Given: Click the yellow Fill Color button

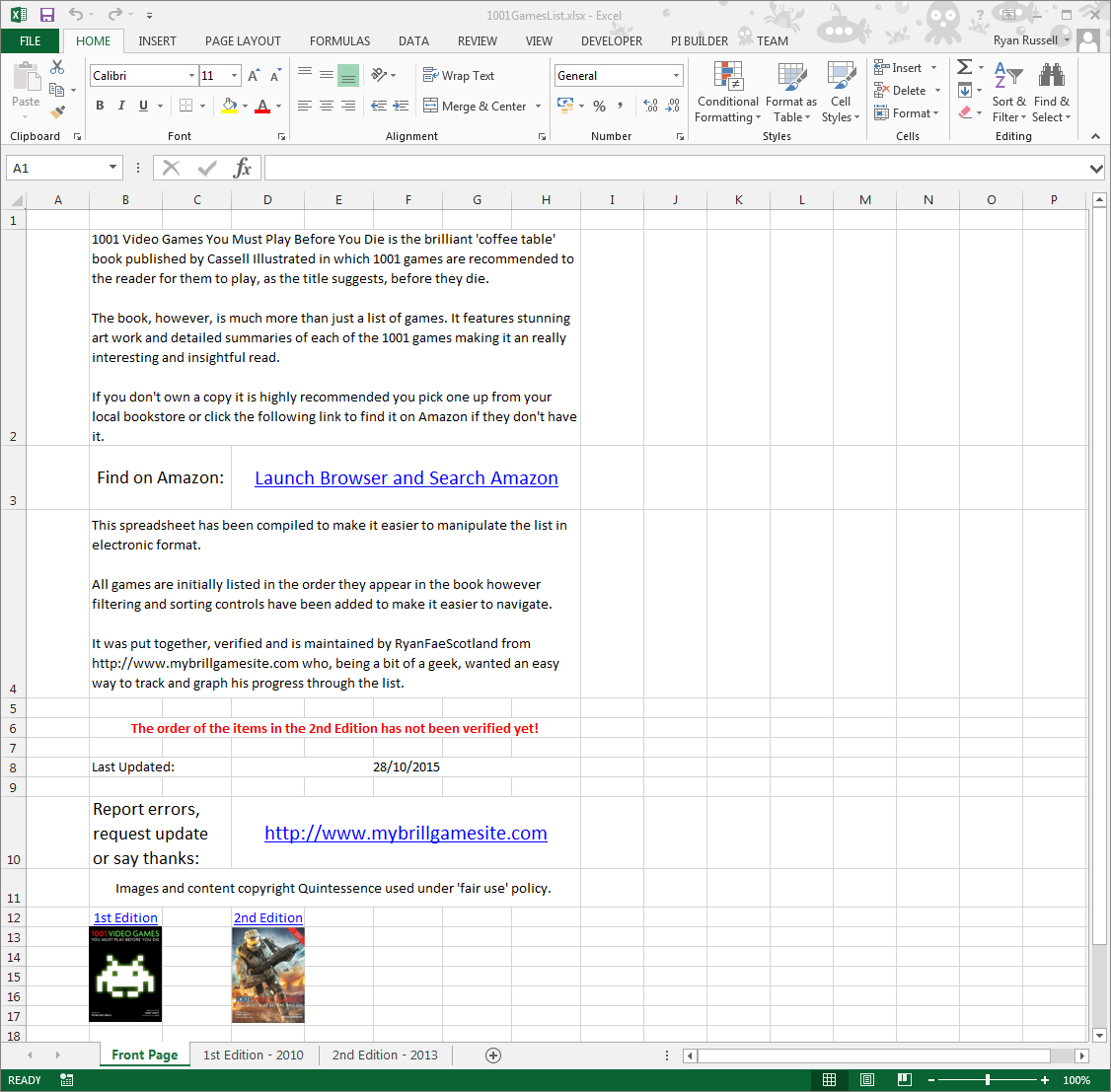Looking at the screenshot, I should pyautogui.click(x=230, y=106).
